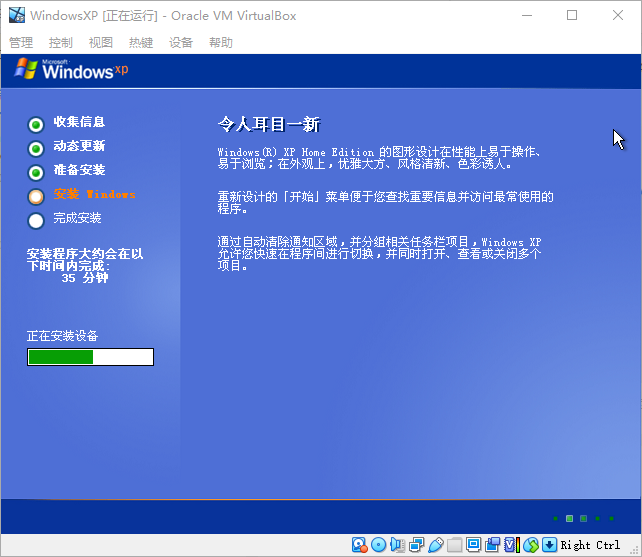Screen dimensions: 642x557
Task: Click the video recording status icon
Action: (493, 545)
